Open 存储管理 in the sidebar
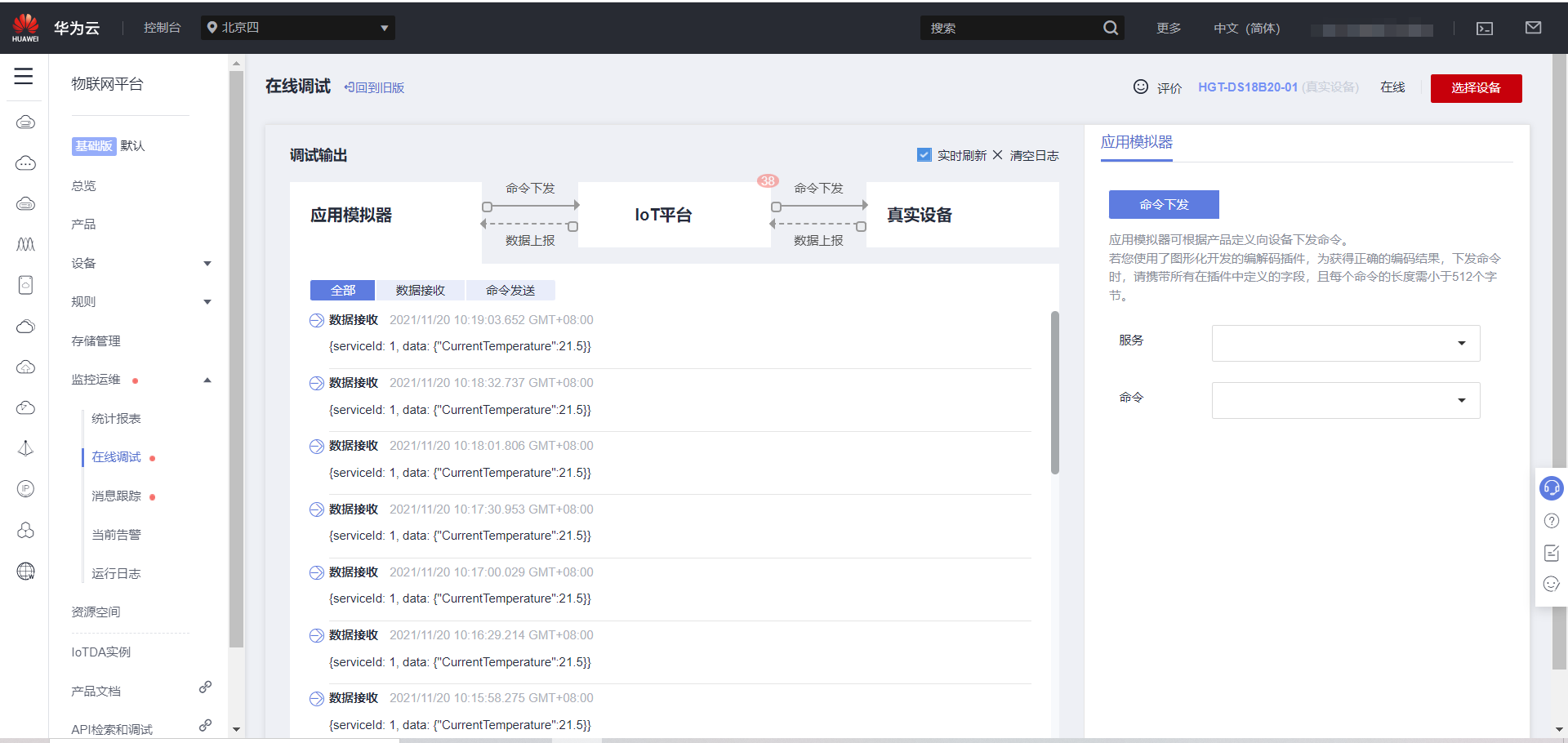Image resolution: width=1568 pixels, height=743 pixels. pos(96,340)
